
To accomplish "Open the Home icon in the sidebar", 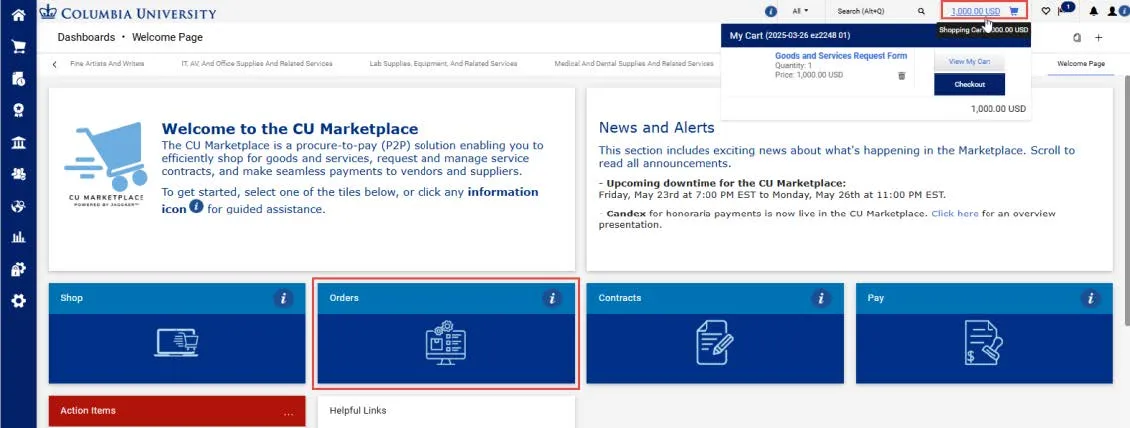I will point(18,14).
